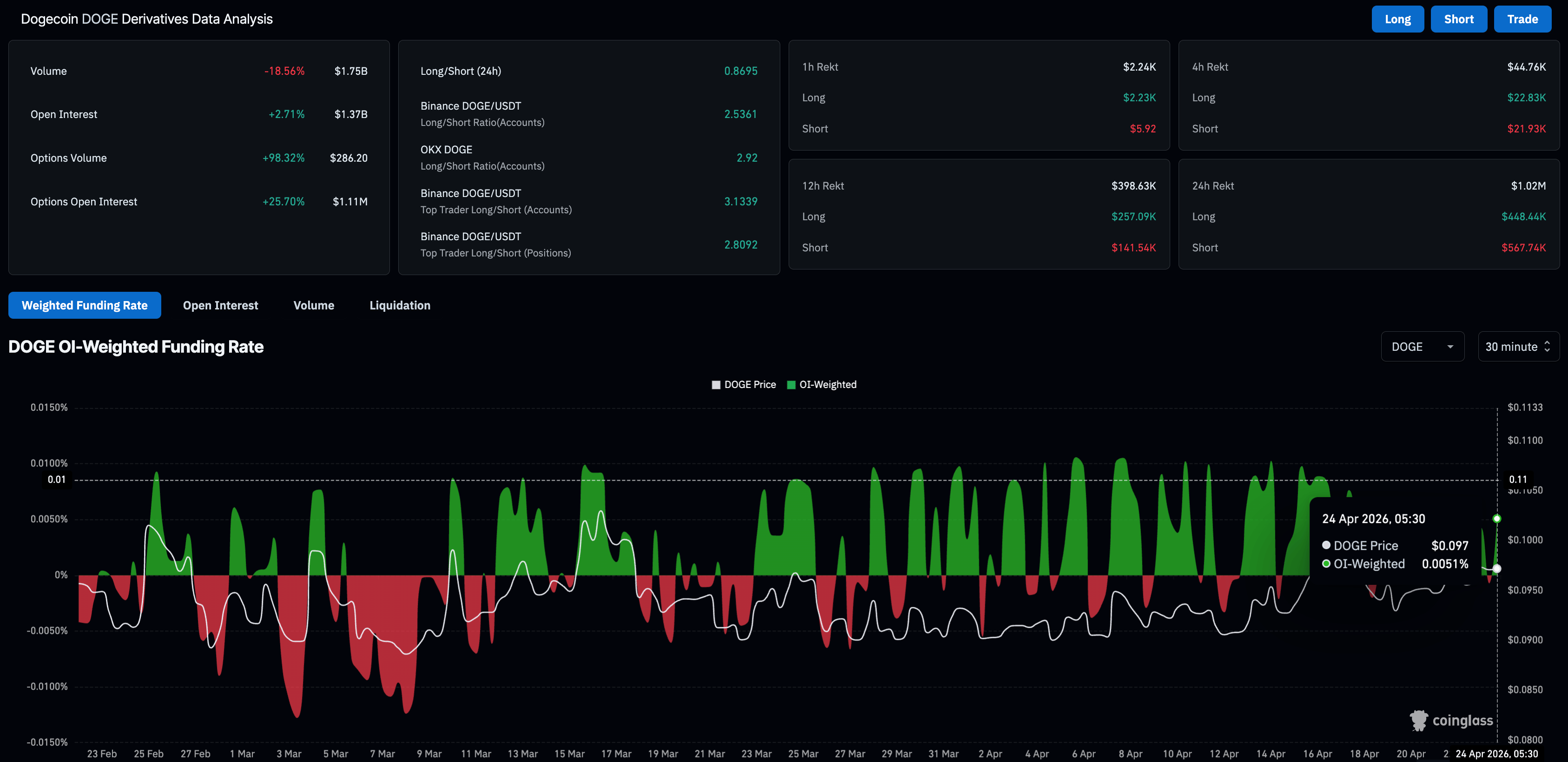Open the 30 minute interval dropdown

[1517, 347]
